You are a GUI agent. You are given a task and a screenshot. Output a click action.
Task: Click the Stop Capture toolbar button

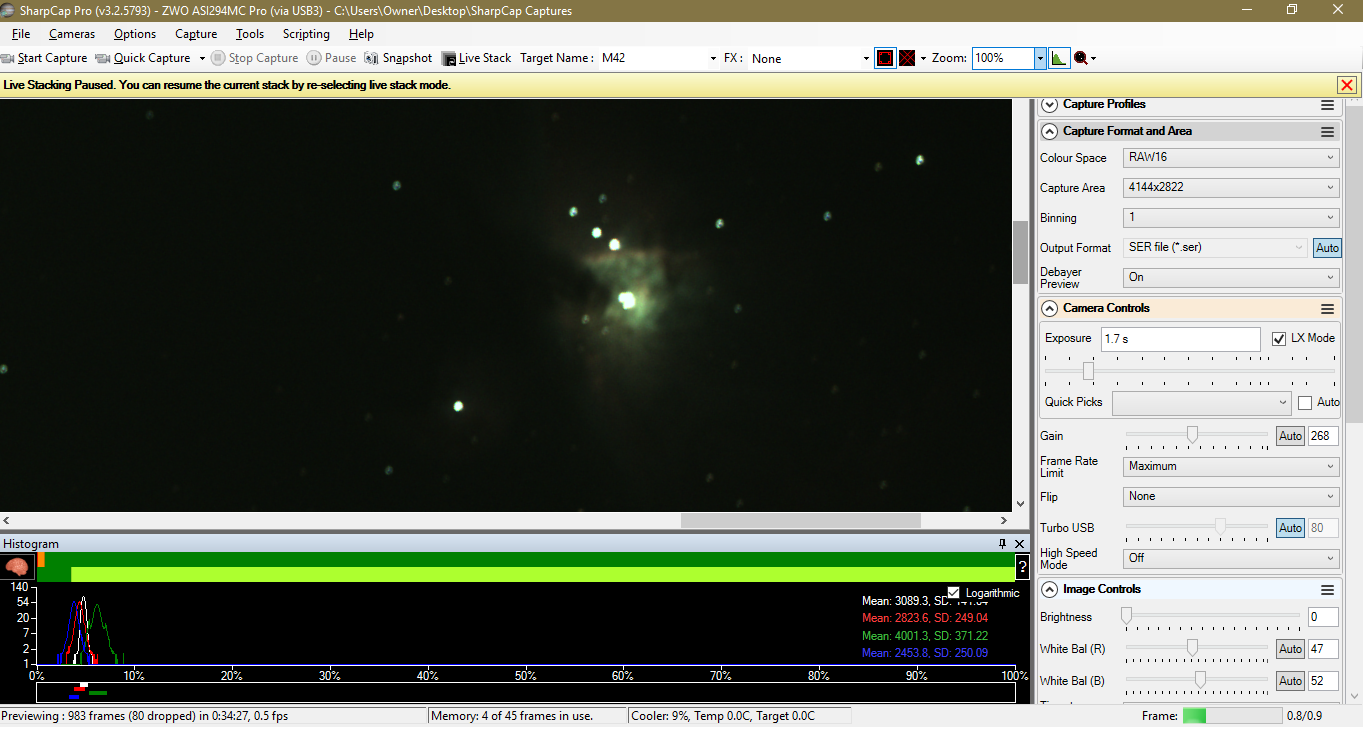click(x=255, y=58)
